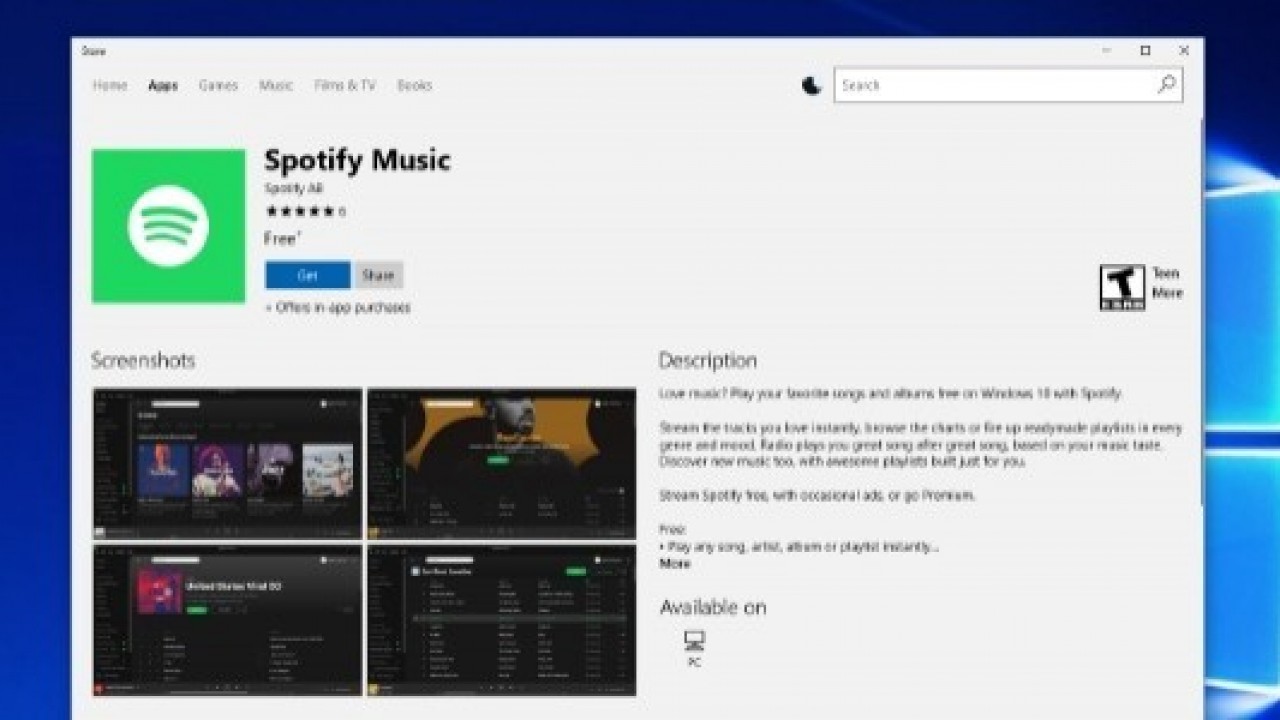Screen dimensions: 1280x720
Task: Click the PC device icon
Action: click(694, 641)
